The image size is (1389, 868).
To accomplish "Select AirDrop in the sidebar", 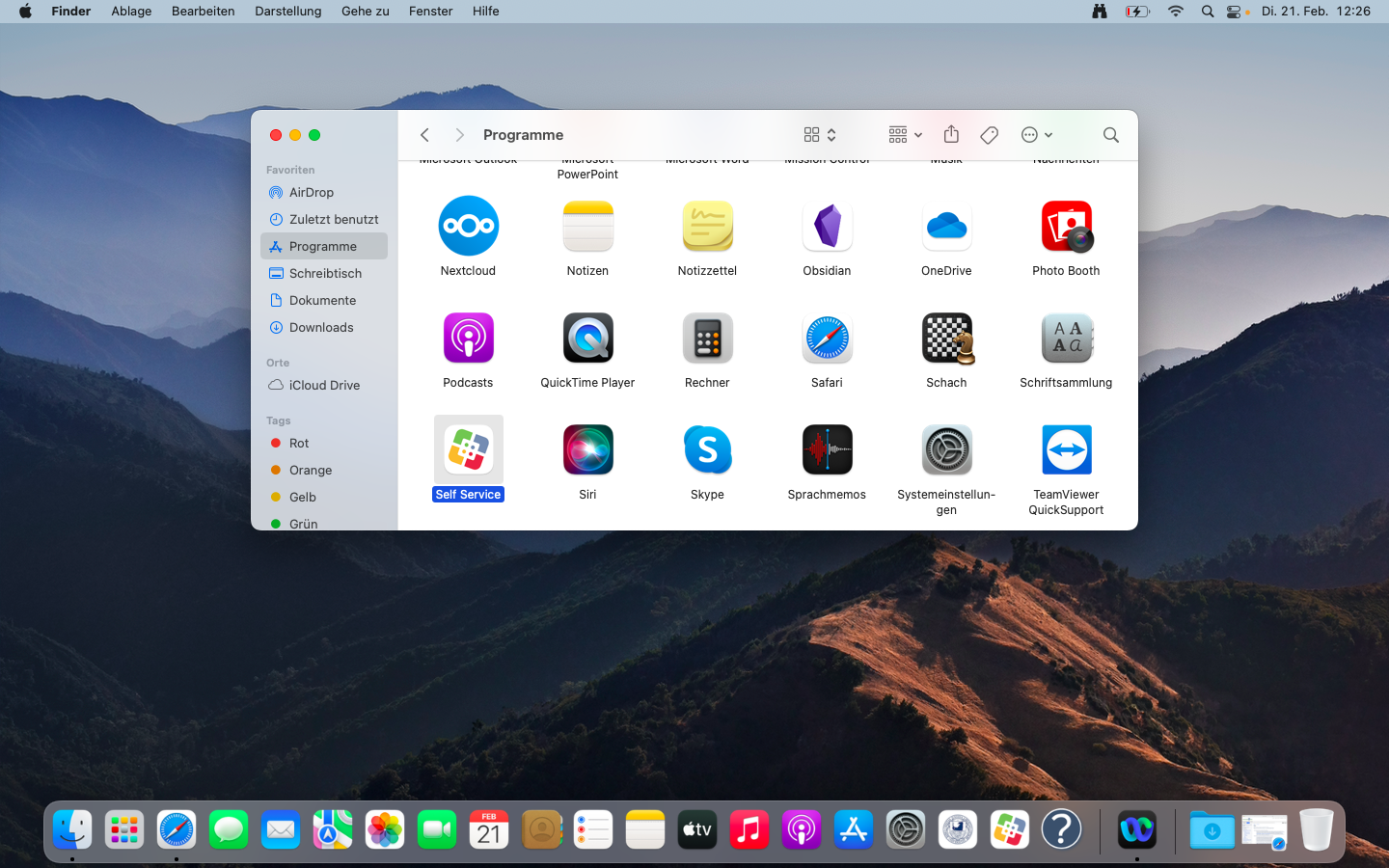I will click(324, 193).
